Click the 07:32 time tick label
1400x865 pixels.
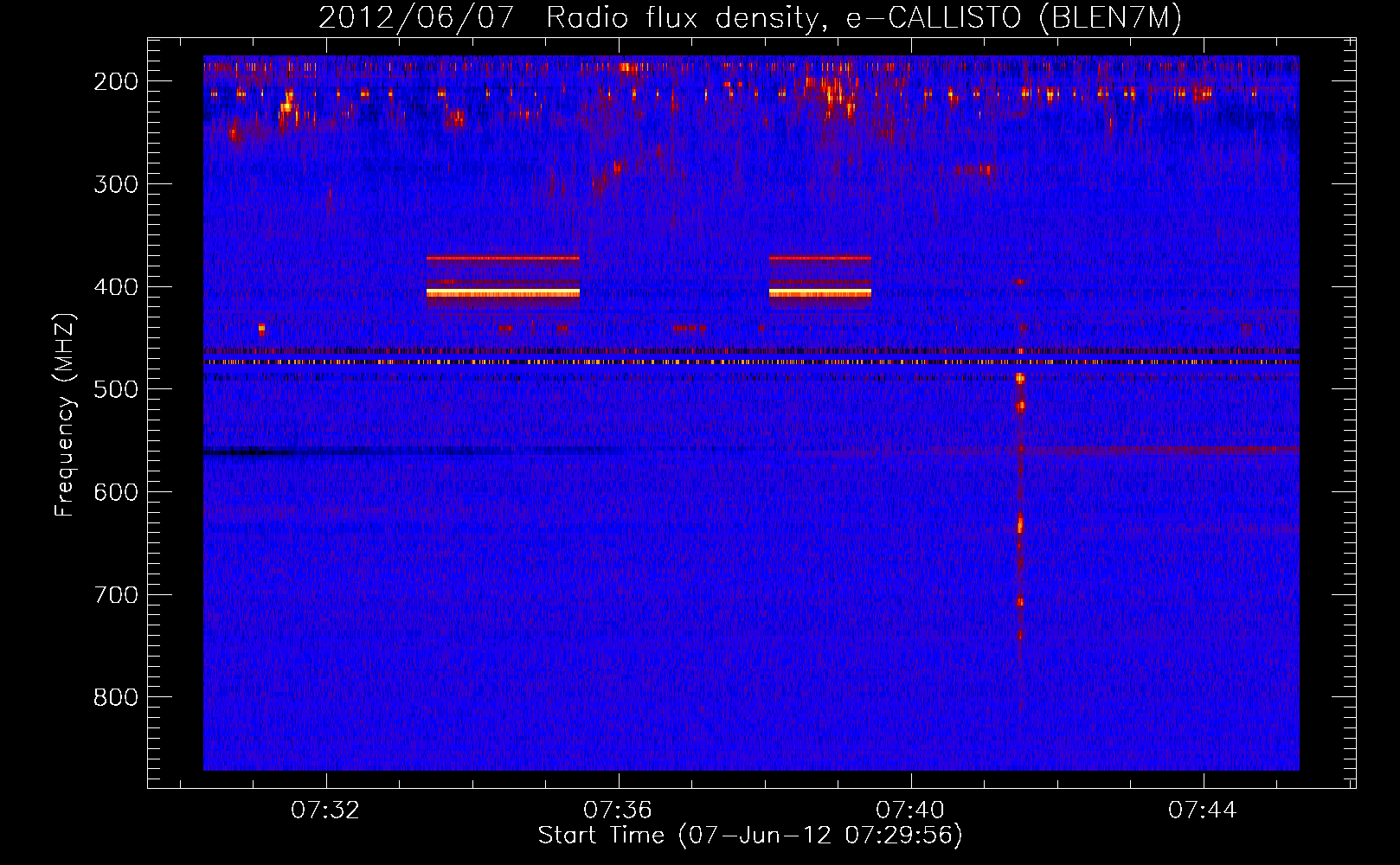click(x=325, y=811)
